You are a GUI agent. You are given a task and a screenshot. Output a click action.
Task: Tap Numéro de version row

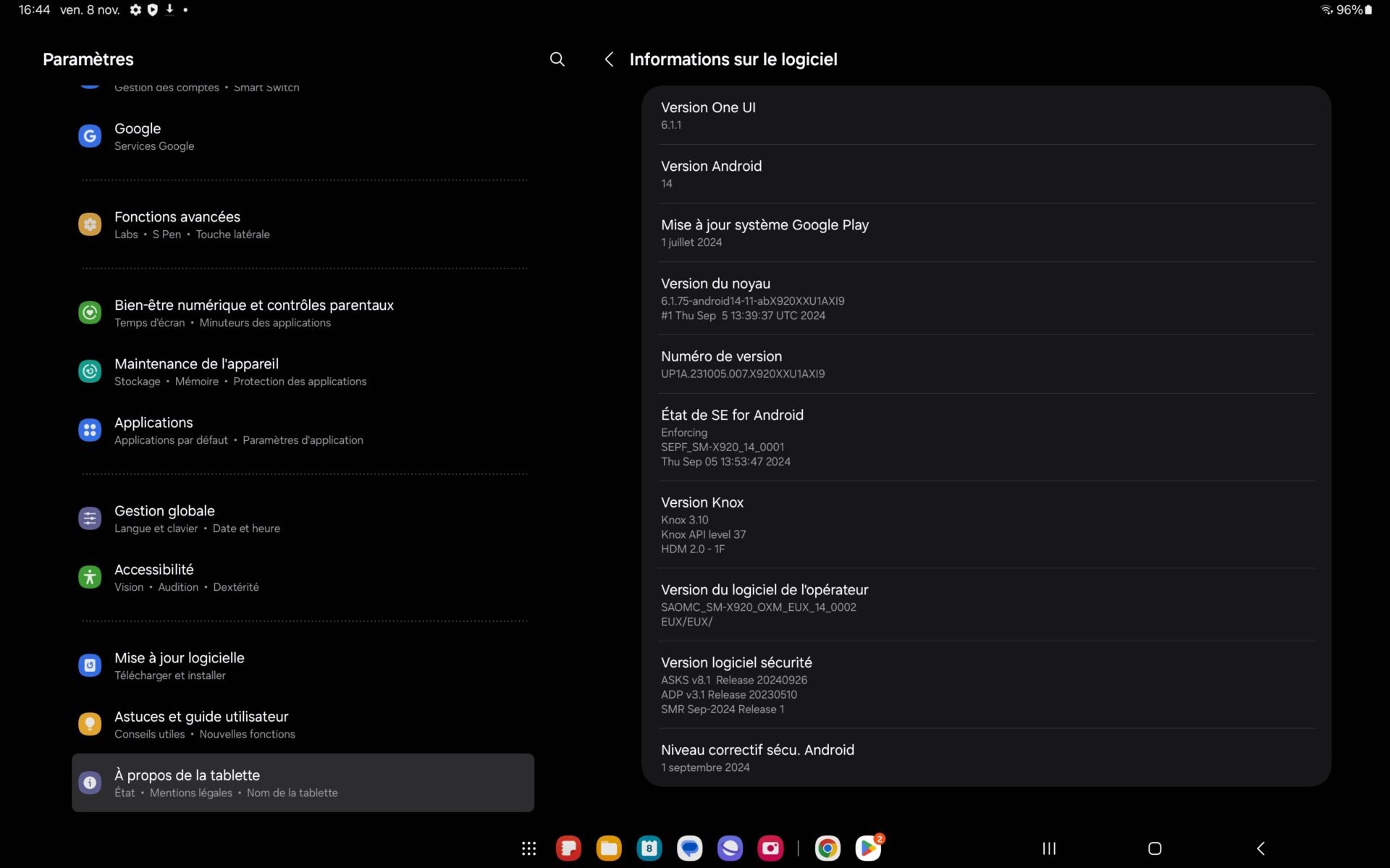click(986, 364)
